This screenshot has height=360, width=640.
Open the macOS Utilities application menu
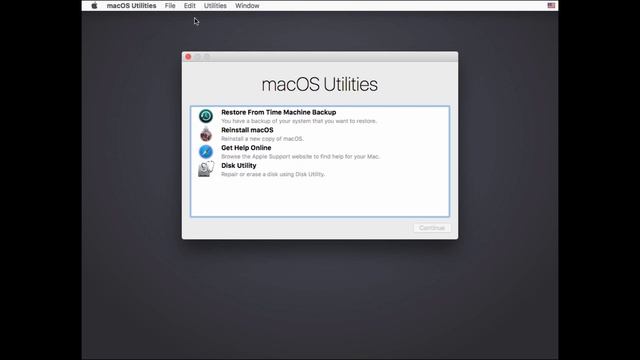pyautogui.click(x=131, y=6)
